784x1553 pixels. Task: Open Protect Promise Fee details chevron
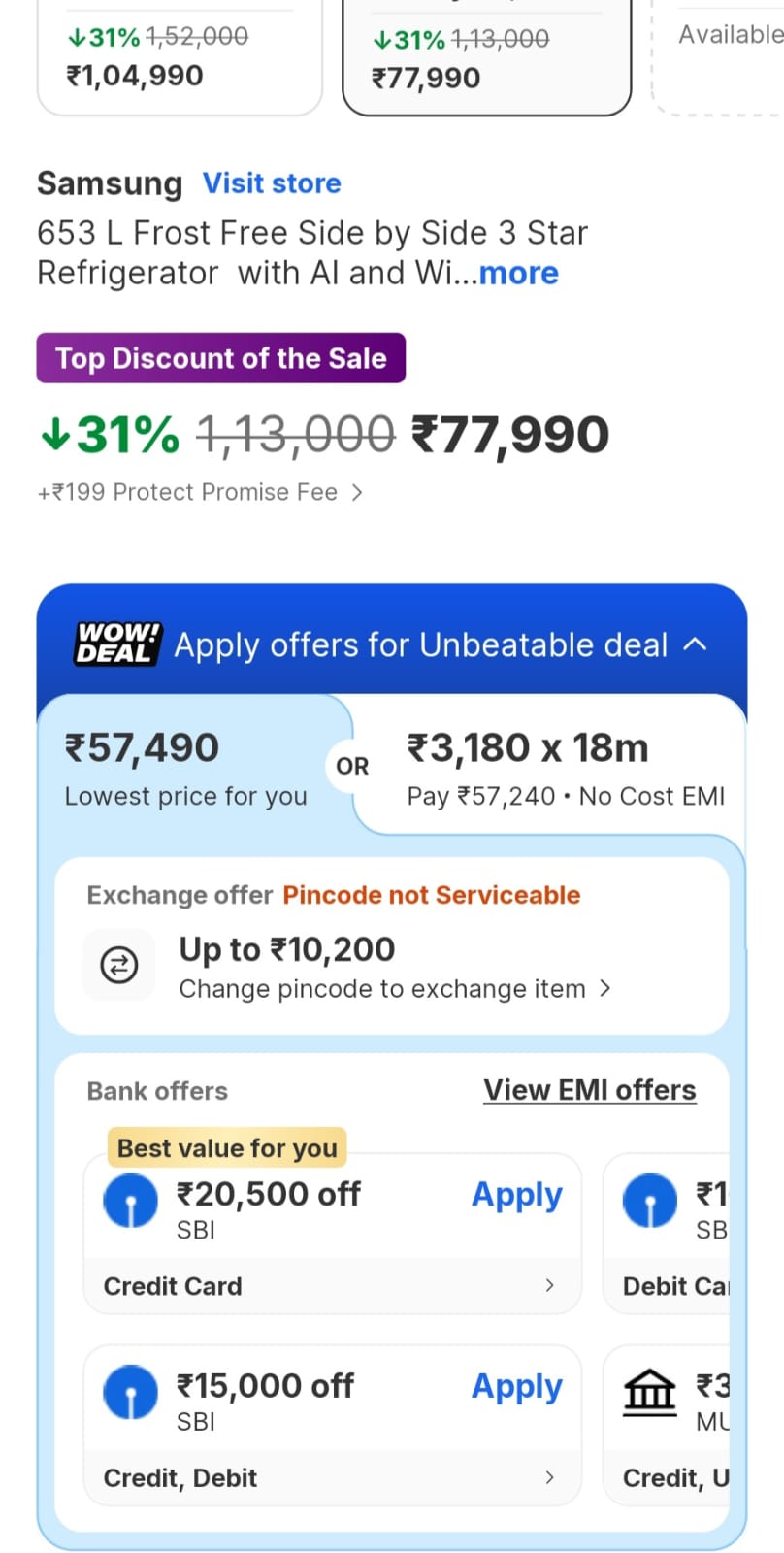tap(357, 493)
